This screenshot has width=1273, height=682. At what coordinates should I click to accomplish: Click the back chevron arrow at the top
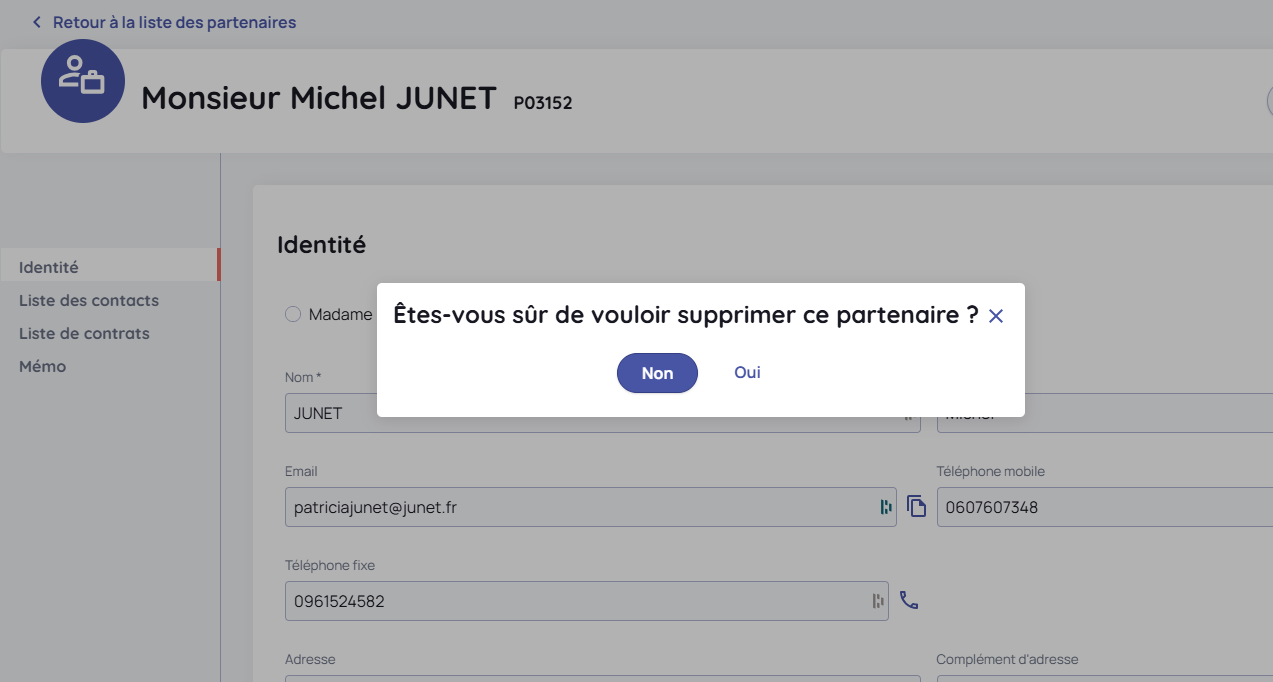[37, 22]
